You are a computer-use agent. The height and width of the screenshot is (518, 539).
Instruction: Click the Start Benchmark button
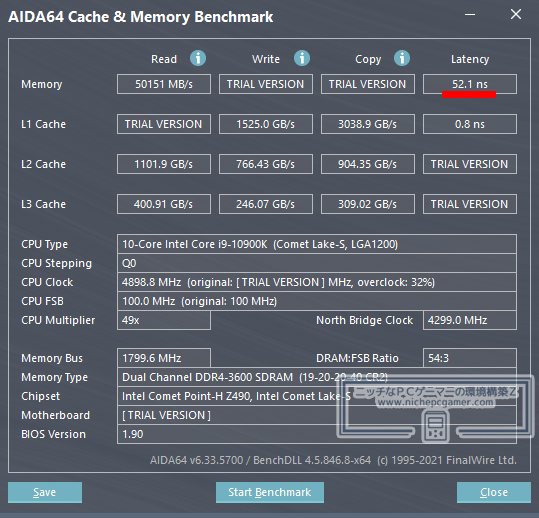(270, 492)
